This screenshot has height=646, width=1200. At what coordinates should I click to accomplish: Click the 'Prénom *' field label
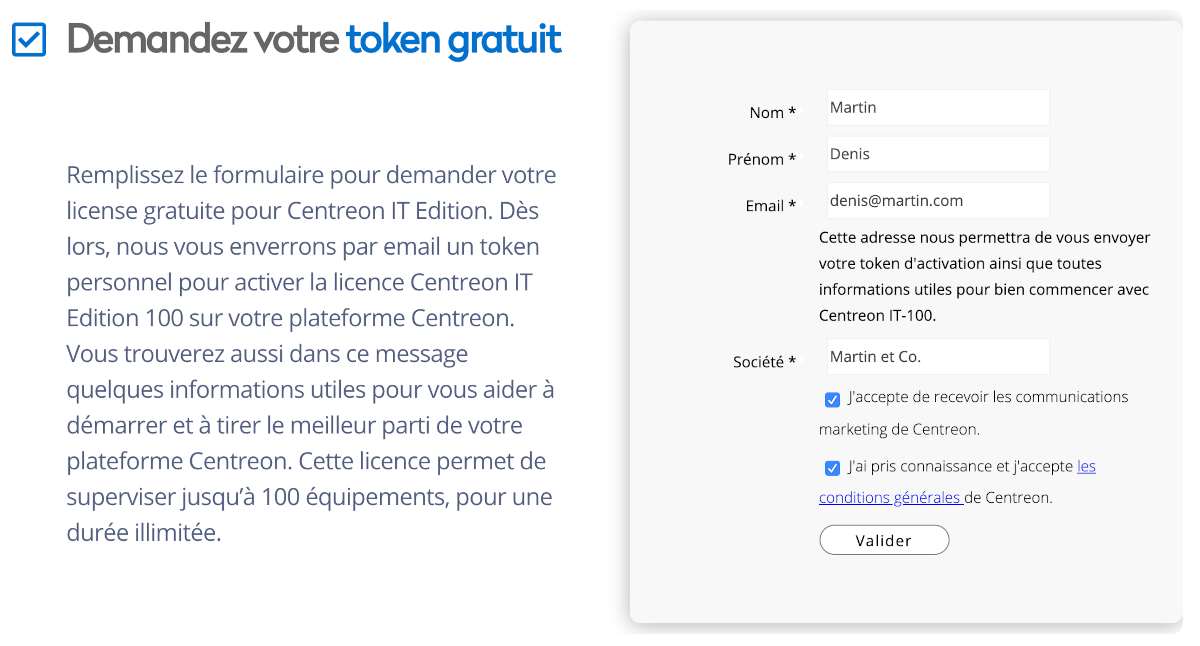pyautogui.click(x=762, y=159)
